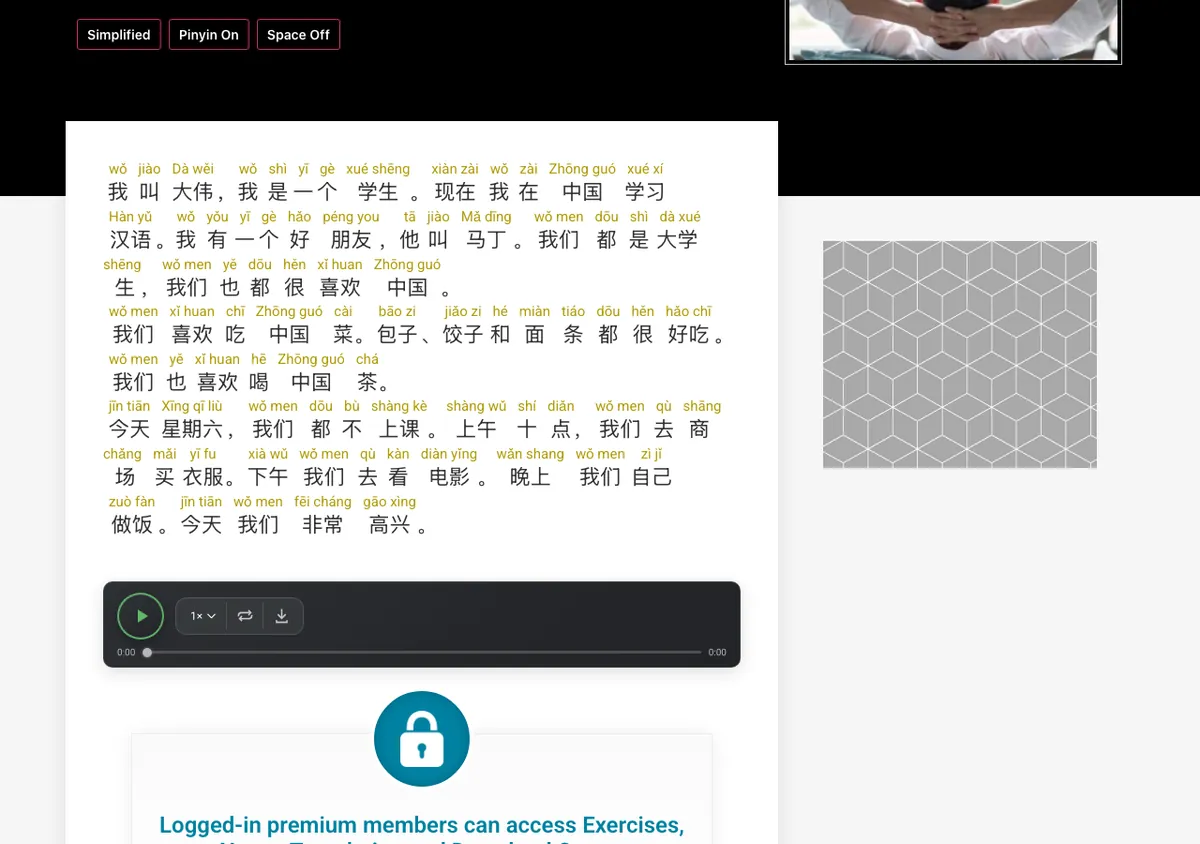Click the word 晚上 in the passage

[530, 477]
